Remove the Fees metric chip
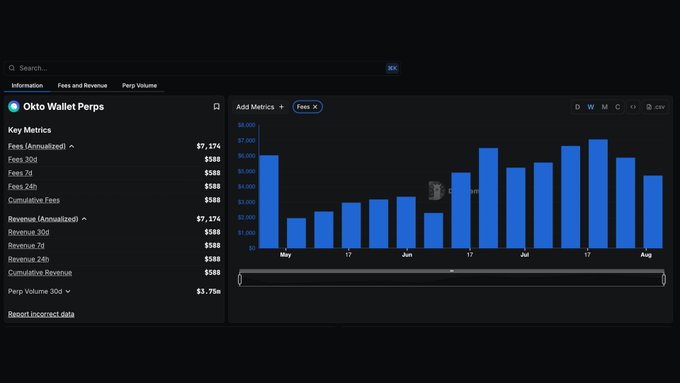680x383 pixels. pyautogui.click(x=315, y=107)
